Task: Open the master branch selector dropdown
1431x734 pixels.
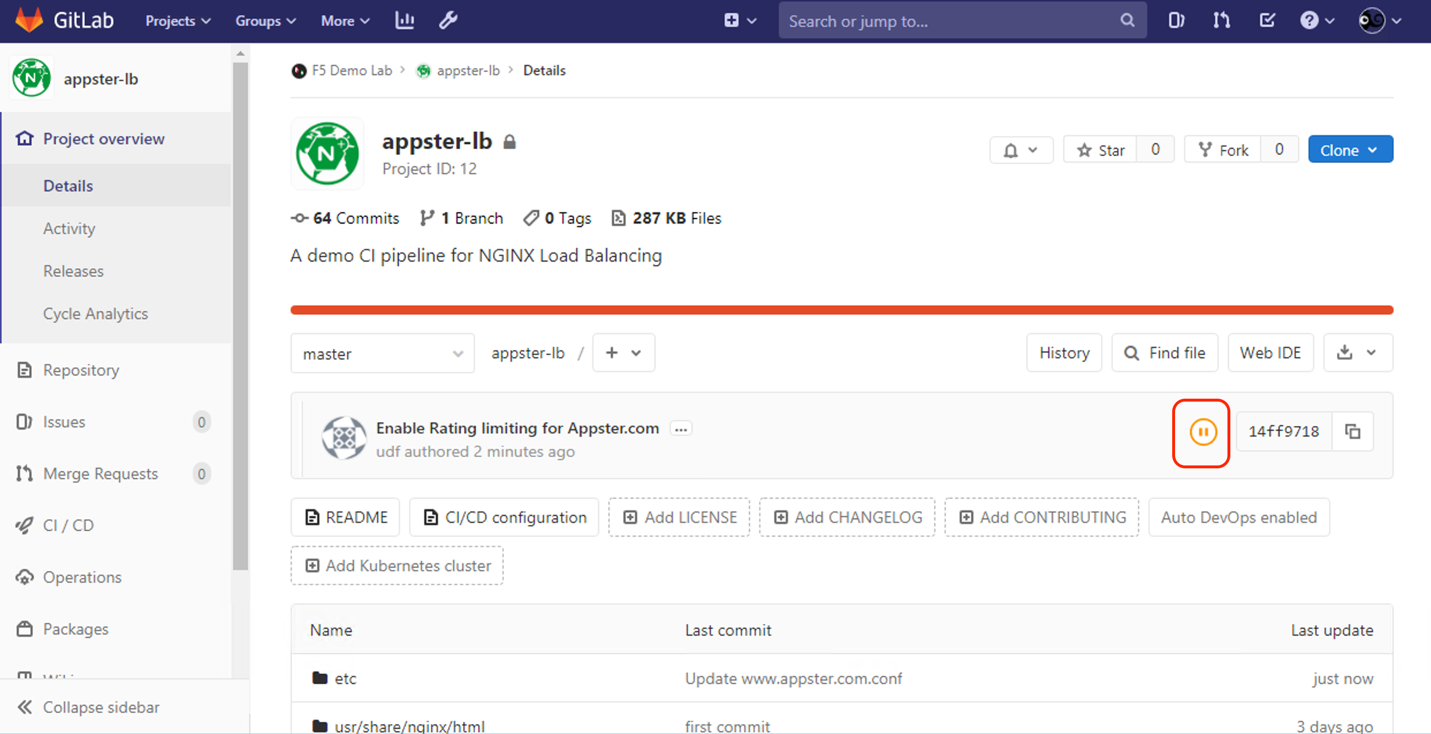Action: click(x=382, y=353)
